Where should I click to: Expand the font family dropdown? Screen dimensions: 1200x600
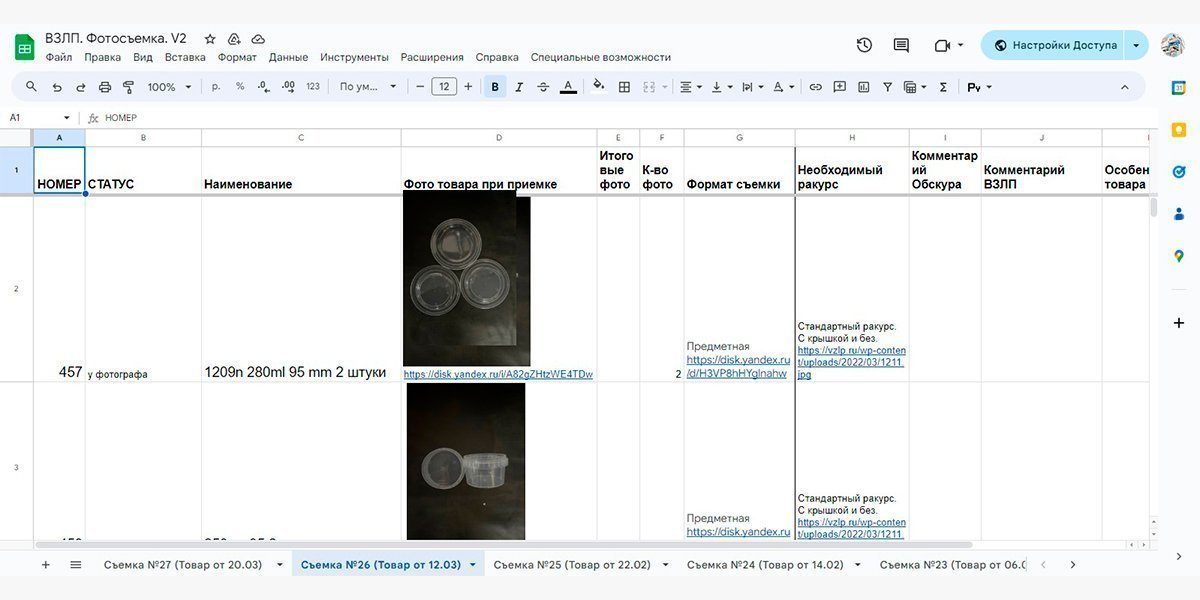coord(368,87)
